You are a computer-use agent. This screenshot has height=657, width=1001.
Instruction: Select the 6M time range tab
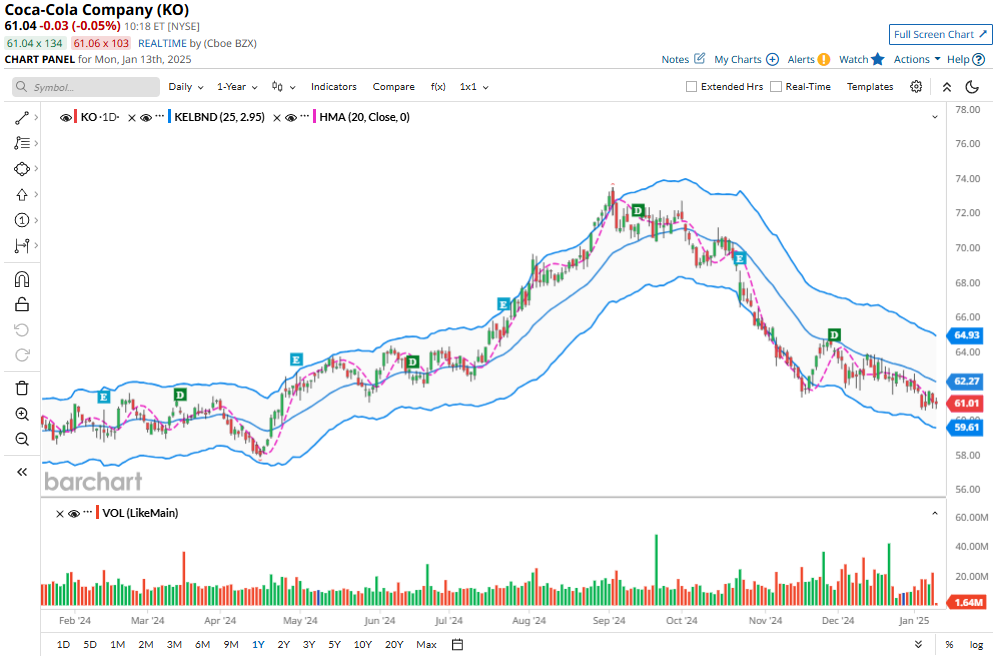(x=202, y=644)
